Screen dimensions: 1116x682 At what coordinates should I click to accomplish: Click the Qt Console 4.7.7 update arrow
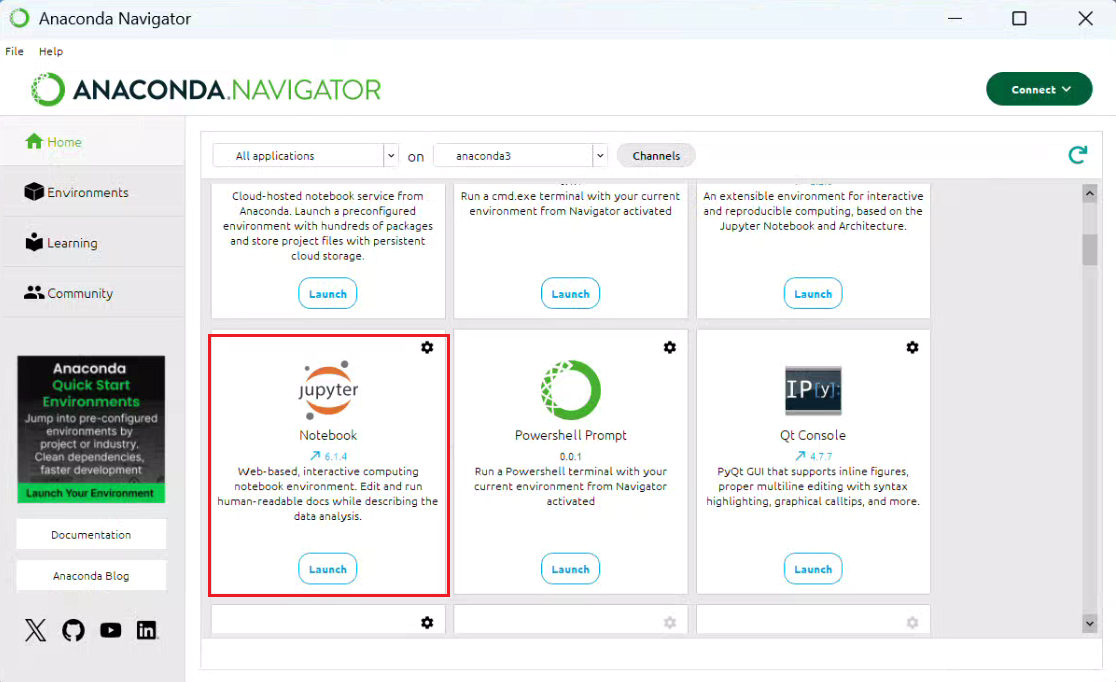pos(800,456)
